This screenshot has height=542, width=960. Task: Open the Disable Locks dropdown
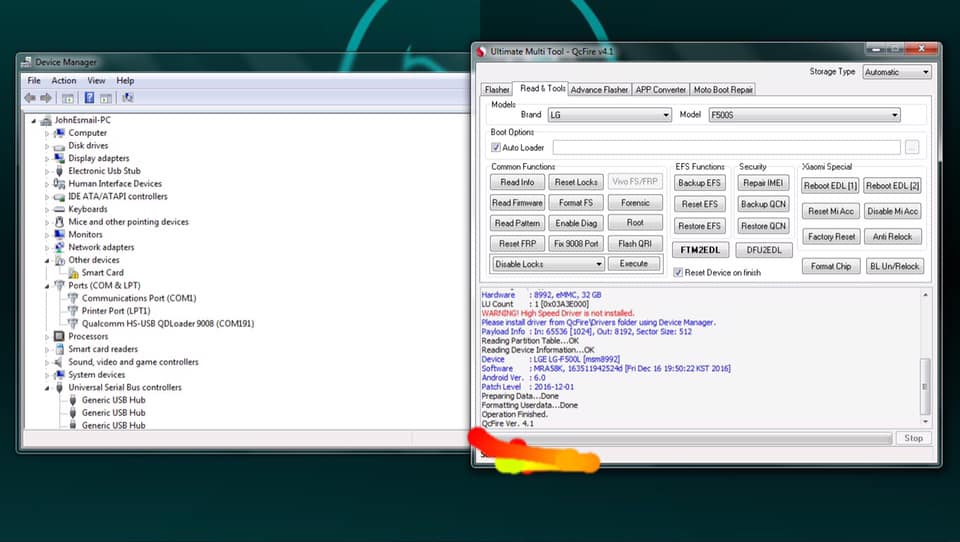pos(548,264)
